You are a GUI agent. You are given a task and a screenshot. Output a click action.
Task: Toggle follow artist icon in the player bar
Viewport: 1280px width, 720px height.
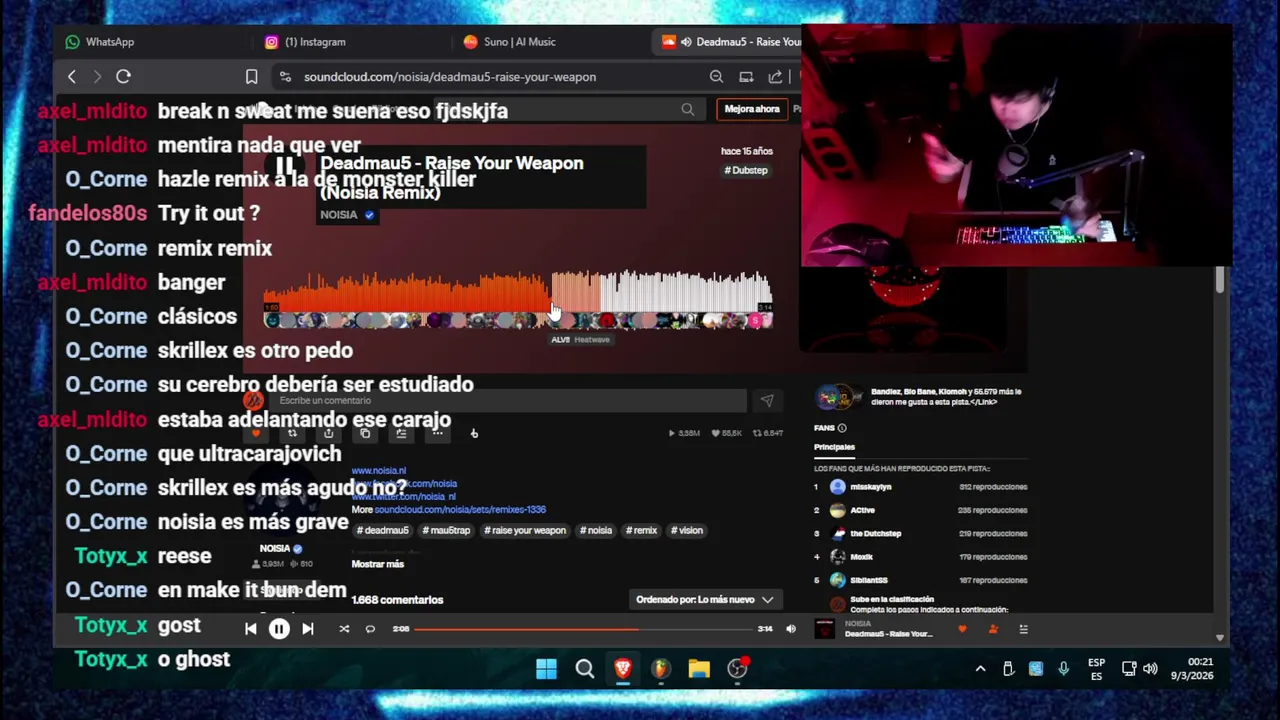coord(993,629)
